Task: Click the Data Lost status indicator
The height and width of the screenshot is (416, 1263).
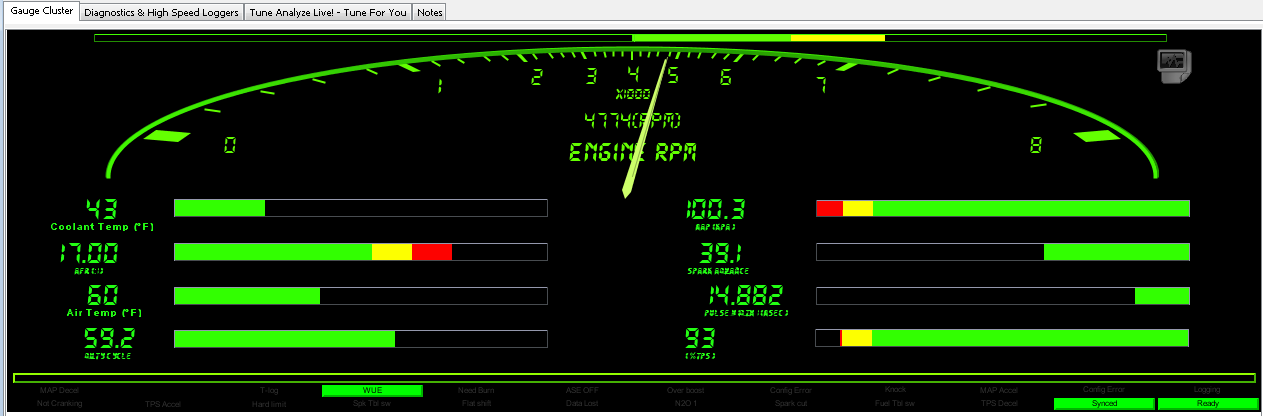Action: 581,404
